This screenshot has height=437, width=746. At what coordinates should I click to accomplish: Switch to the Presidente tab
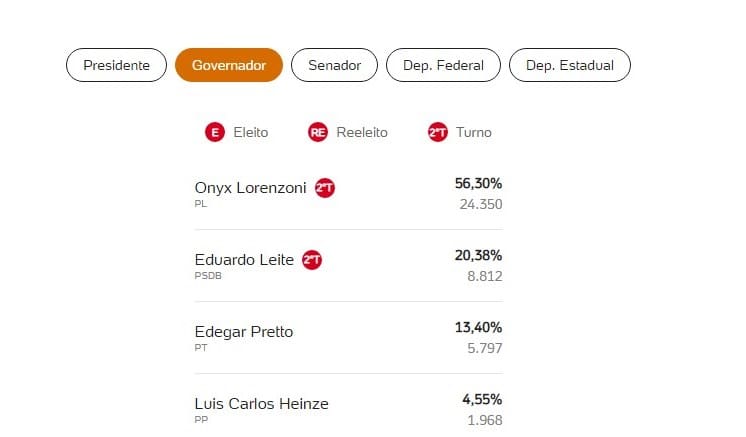click(117, 65)
